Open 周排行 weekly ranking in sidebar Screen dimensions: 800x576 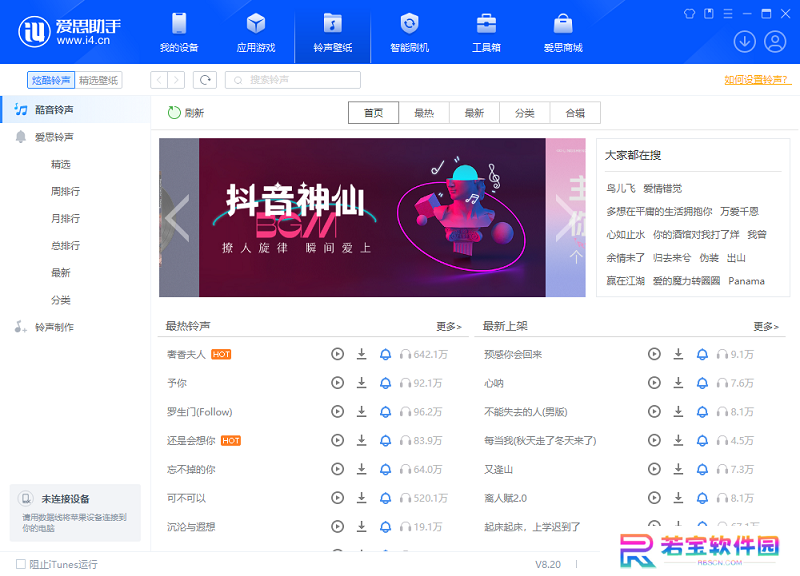tap(65, 191)
